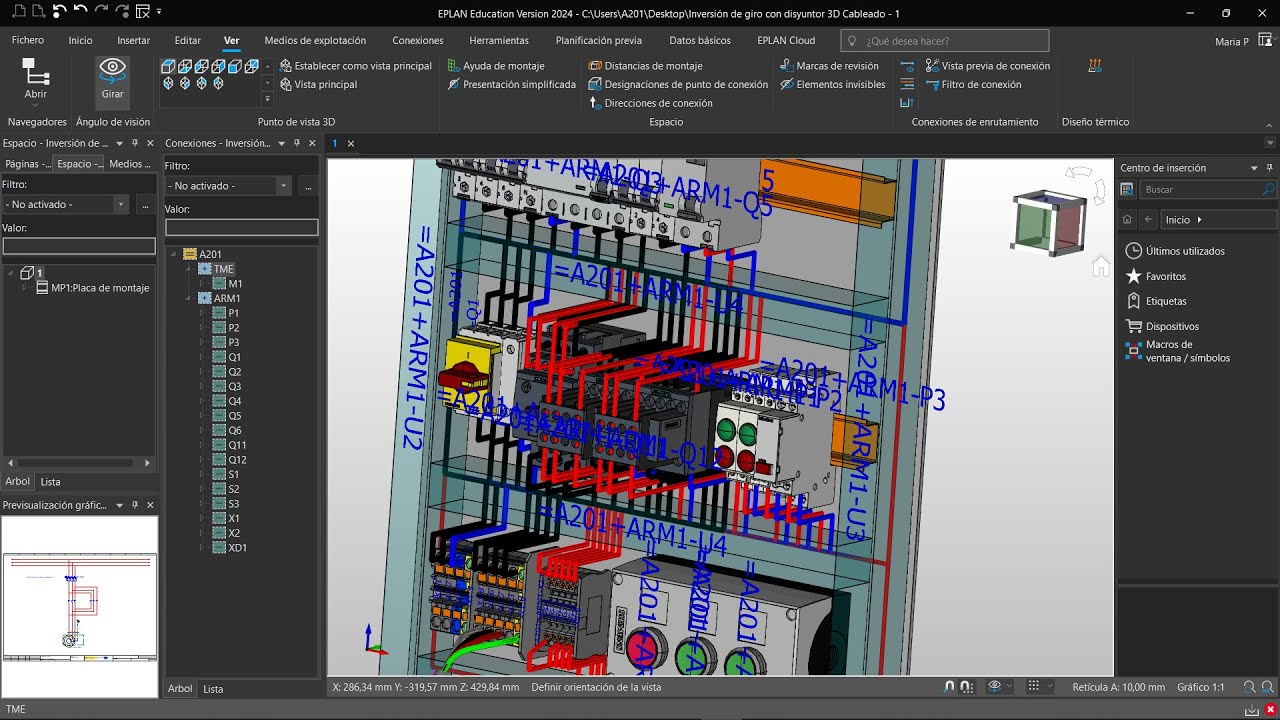The height and width of the screenshot is (720, 1280).
Task: Open the Herramientas ribbon tab
Action: click(499, 41)
